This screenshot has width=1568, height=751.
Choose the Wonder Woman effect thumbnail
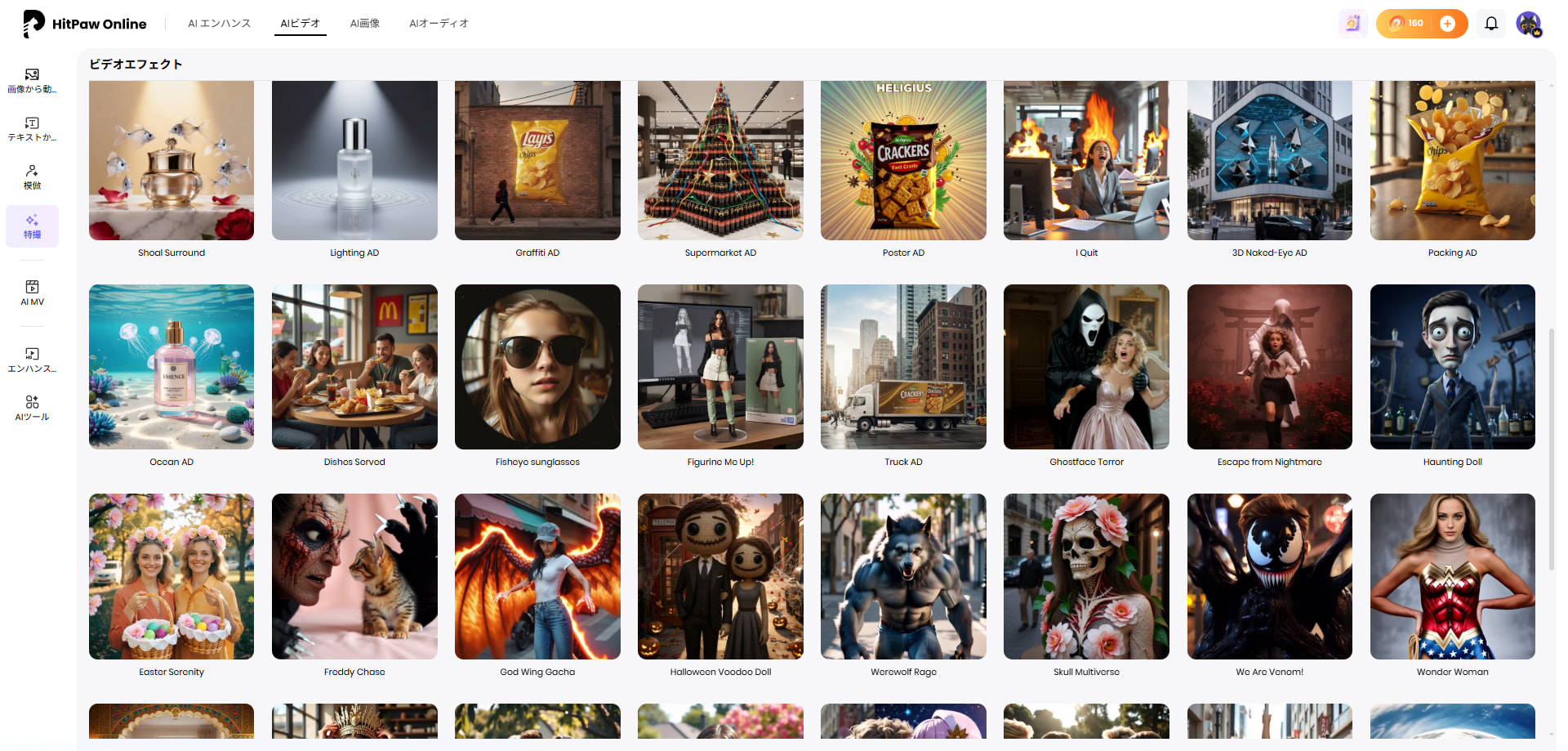point(1453,576)
